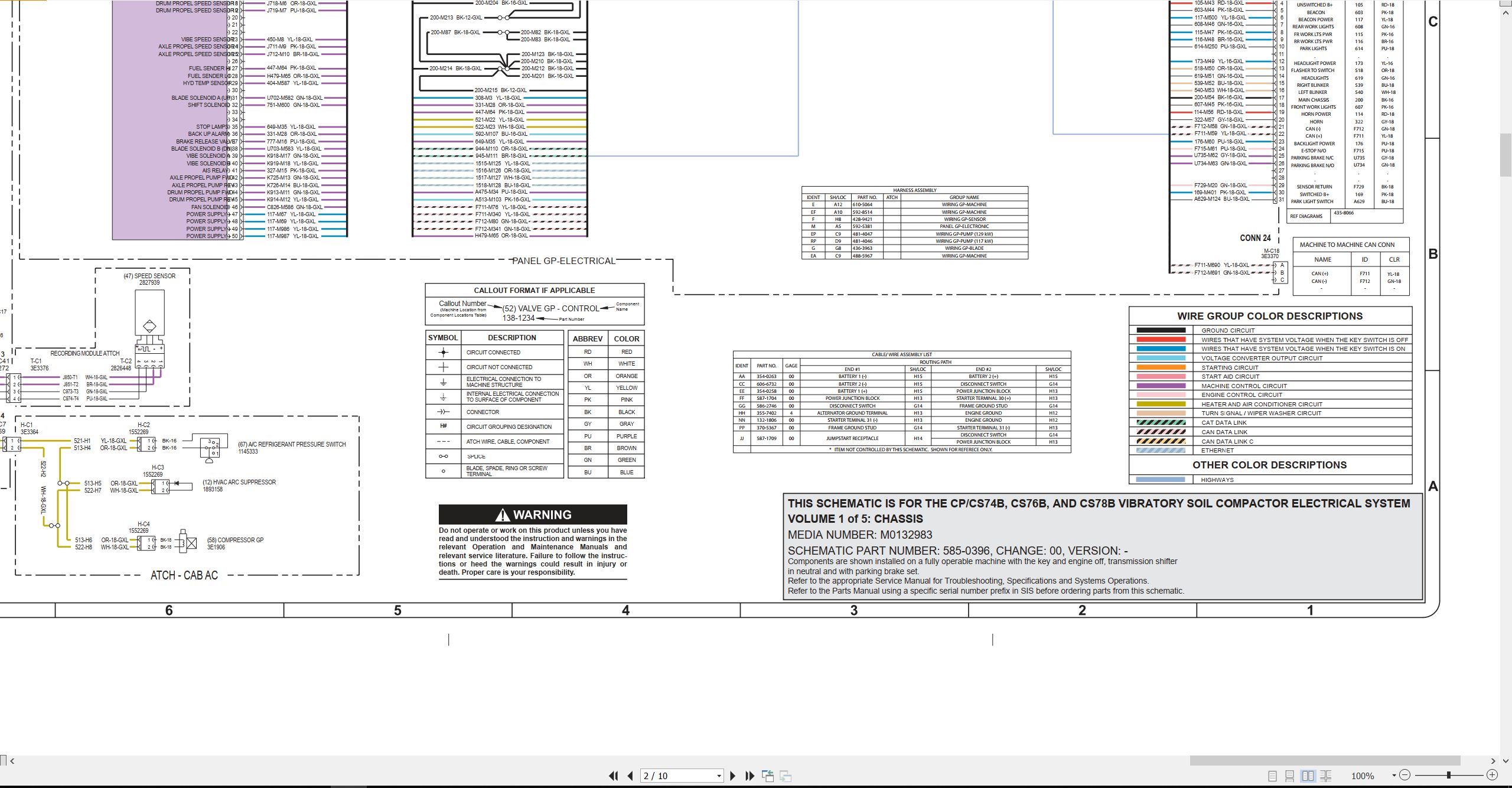Switch to continuous page layout
This screenshot has height=788, width=1512.
click(x=1290, y=776)
